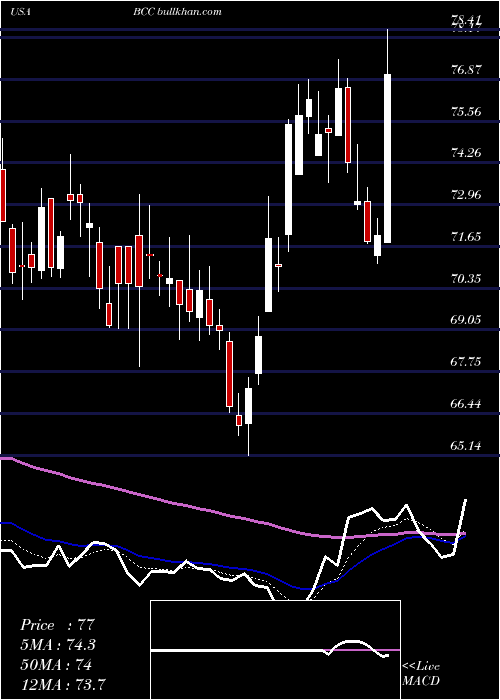Select the 71.65 price level label

[467, 237]
